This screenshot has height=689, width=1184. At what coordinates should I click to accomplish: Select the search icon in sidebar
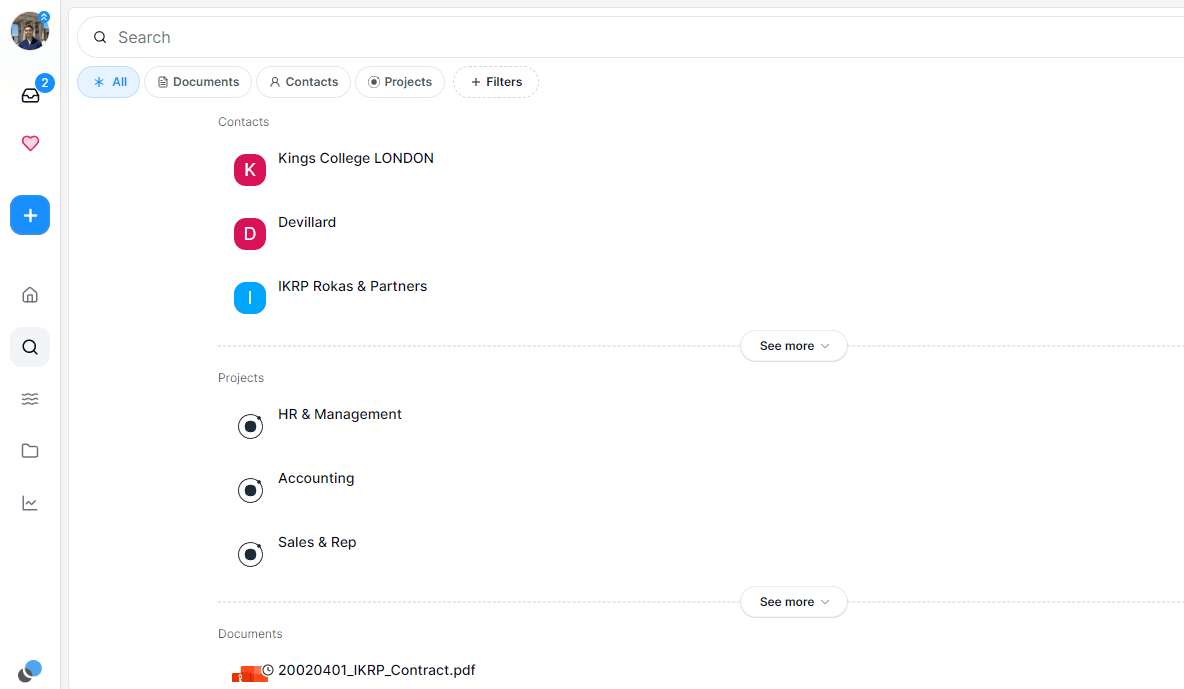pyautogui.click(x=30, y=347)
